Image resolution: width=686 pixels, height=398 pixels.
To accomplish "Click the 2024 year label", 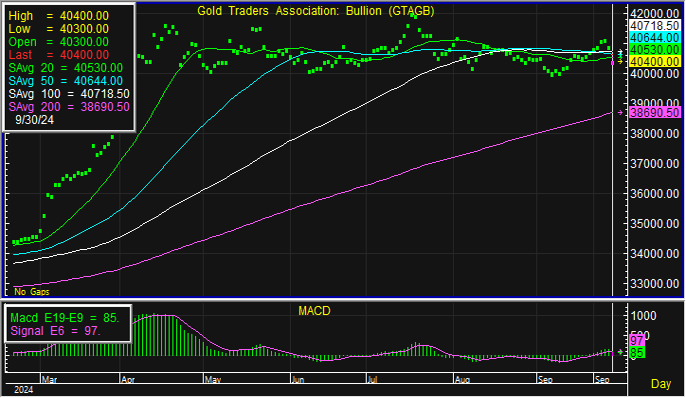I will click(24, 390).
